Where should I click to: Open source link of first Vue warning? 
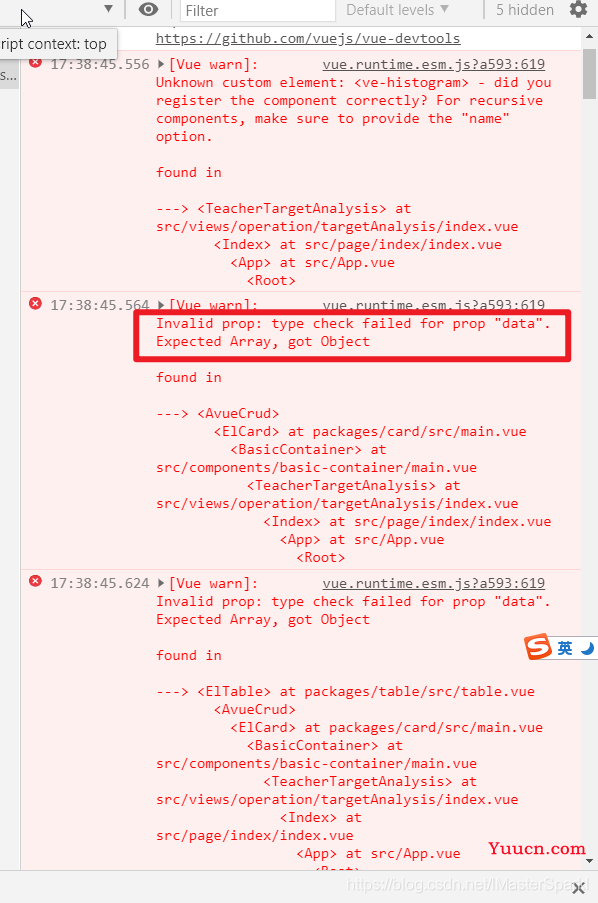[x=433, y=64]
